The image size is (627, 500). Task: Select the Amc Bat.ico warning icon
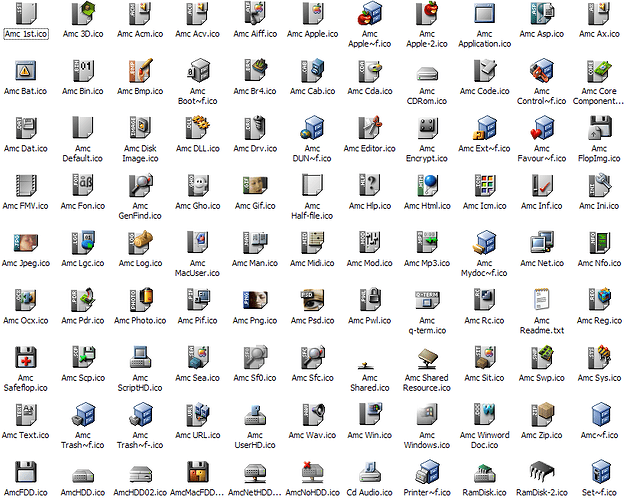26,71
